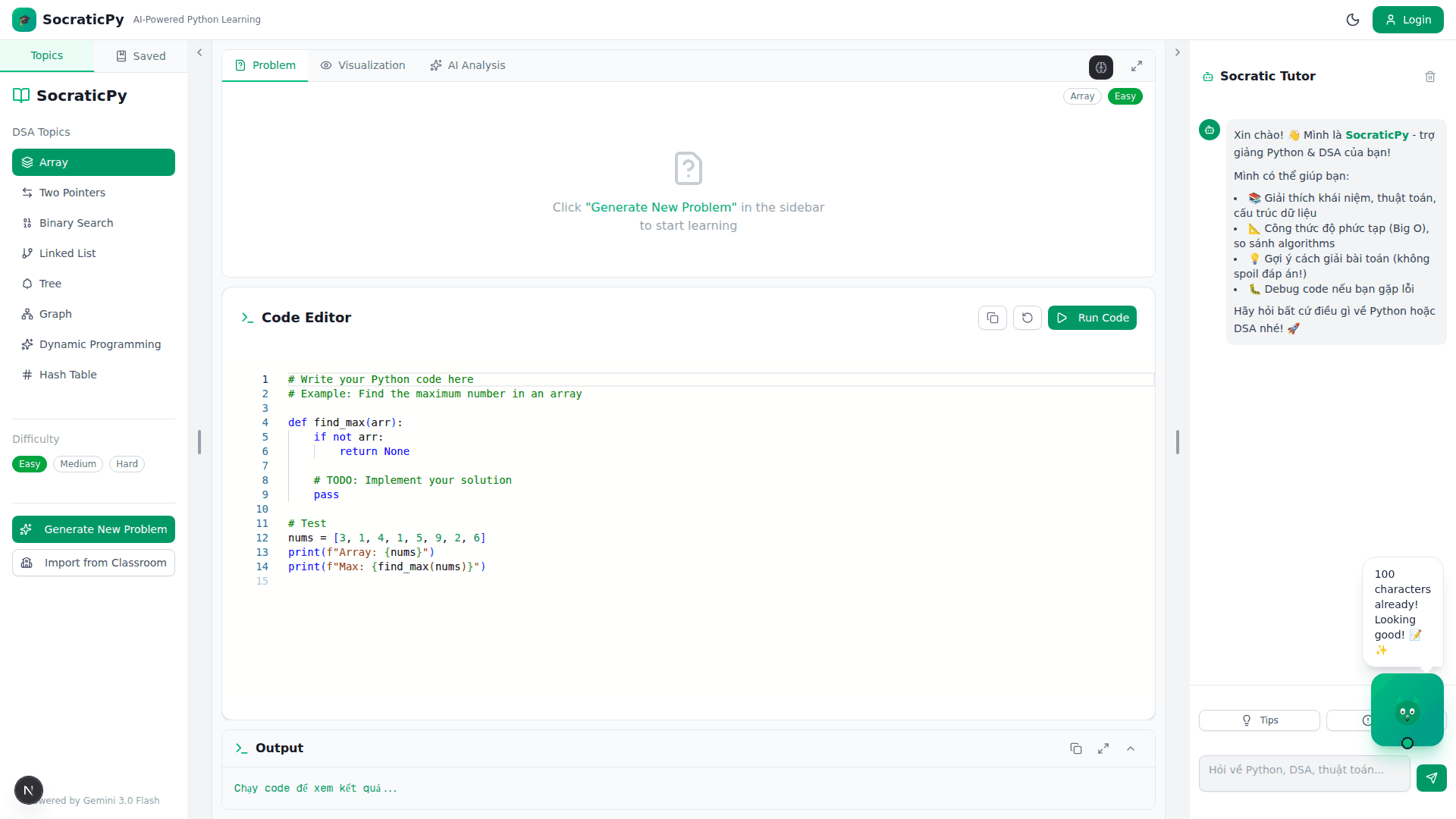
Task: Click the copy code icon in Code Editor
Action: coord(993,318)
